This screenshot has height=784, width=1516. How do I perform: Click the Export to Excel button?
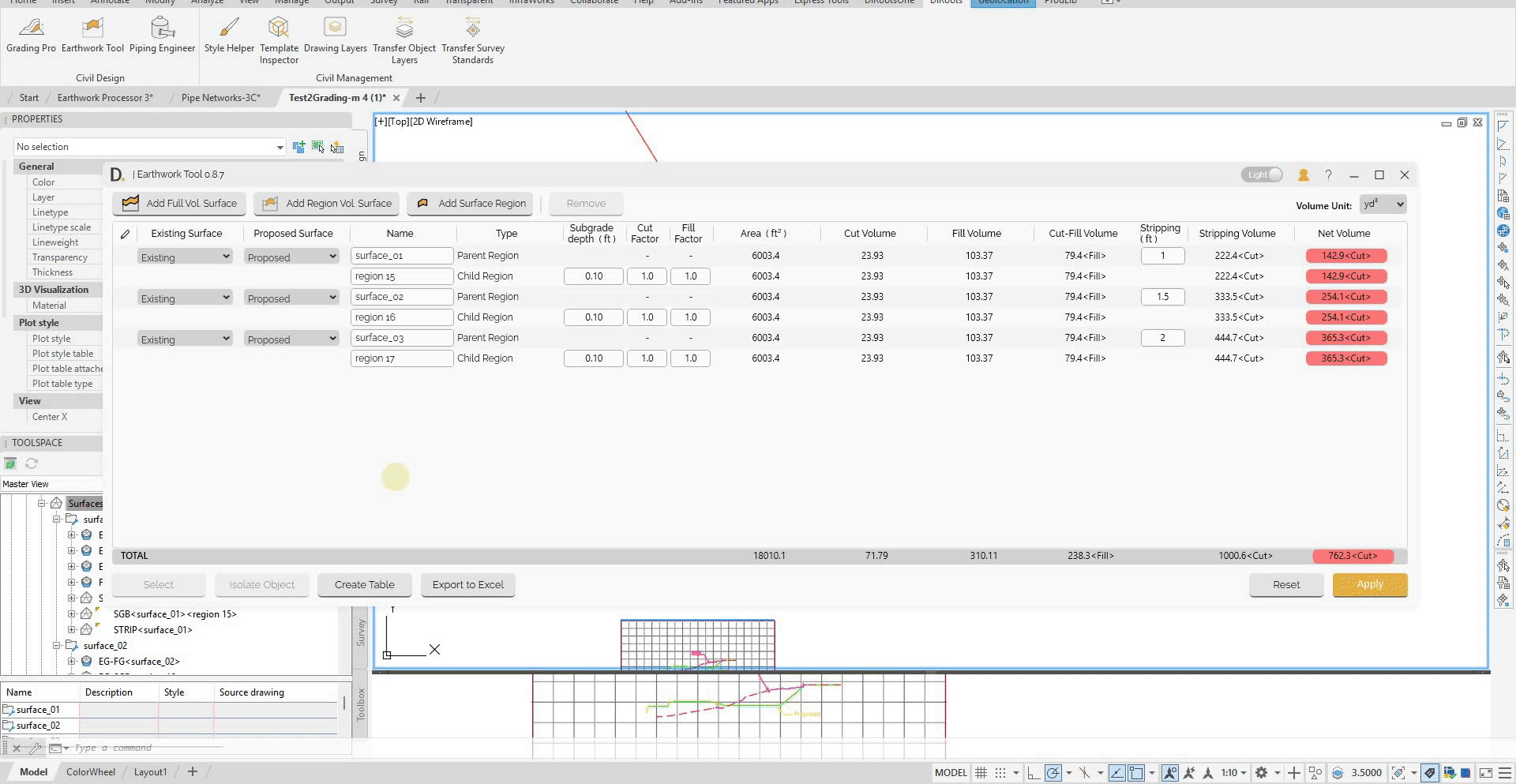click(x=467, y=584)
